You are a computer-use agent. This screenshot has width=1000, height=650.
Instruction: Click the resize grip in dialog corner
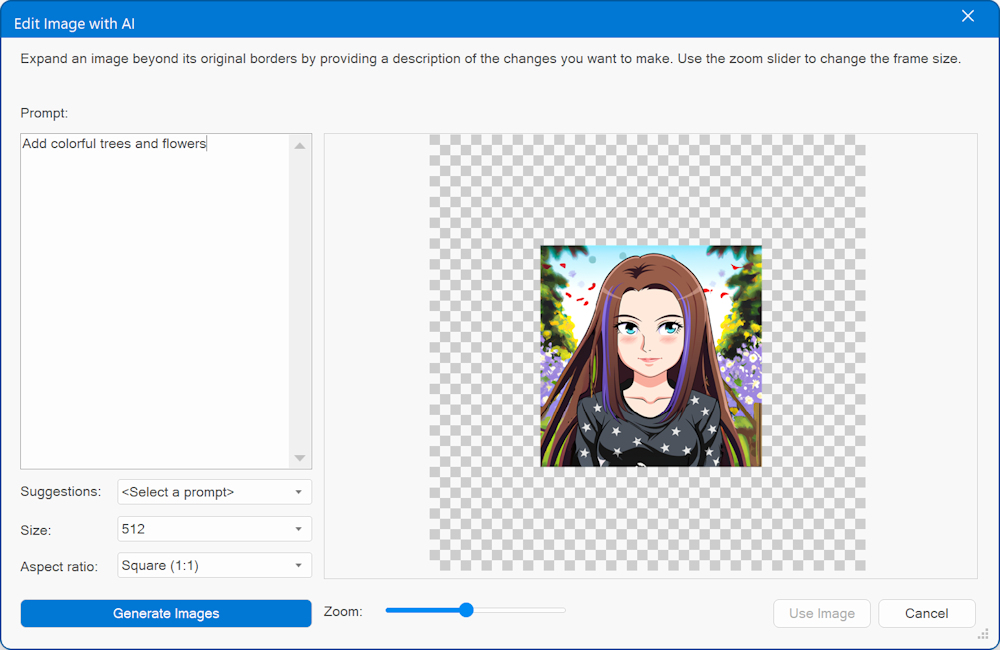pos(983,634)
